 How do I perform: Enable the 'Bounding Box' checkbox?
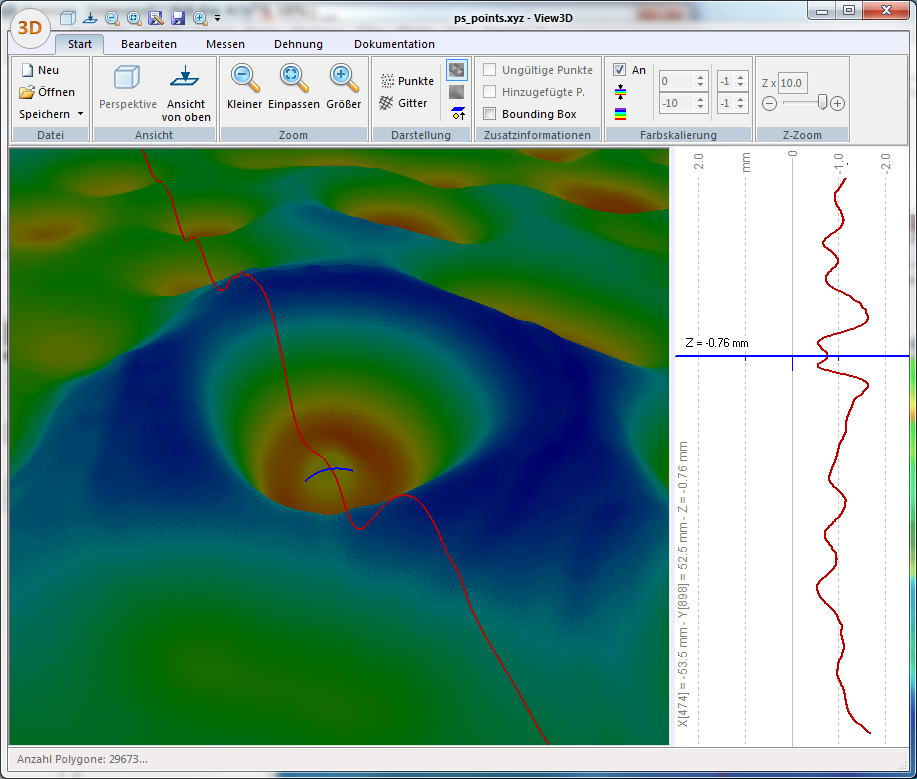click(490, 114)
